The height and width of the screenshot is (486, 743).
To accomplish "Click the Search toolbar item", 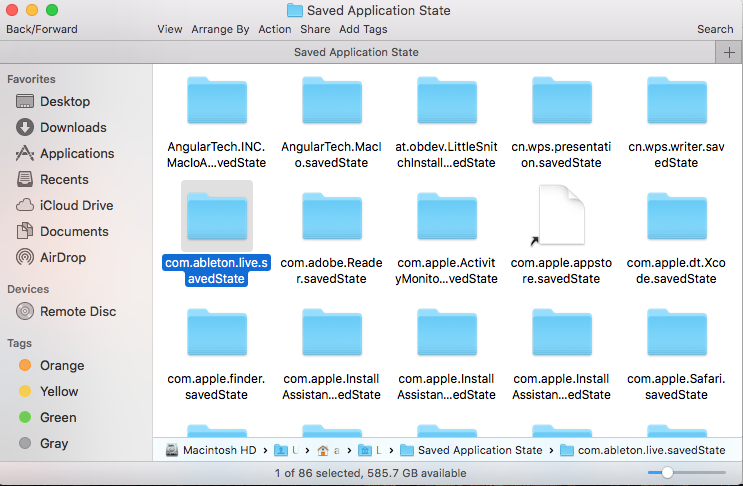I will (715, 29).
